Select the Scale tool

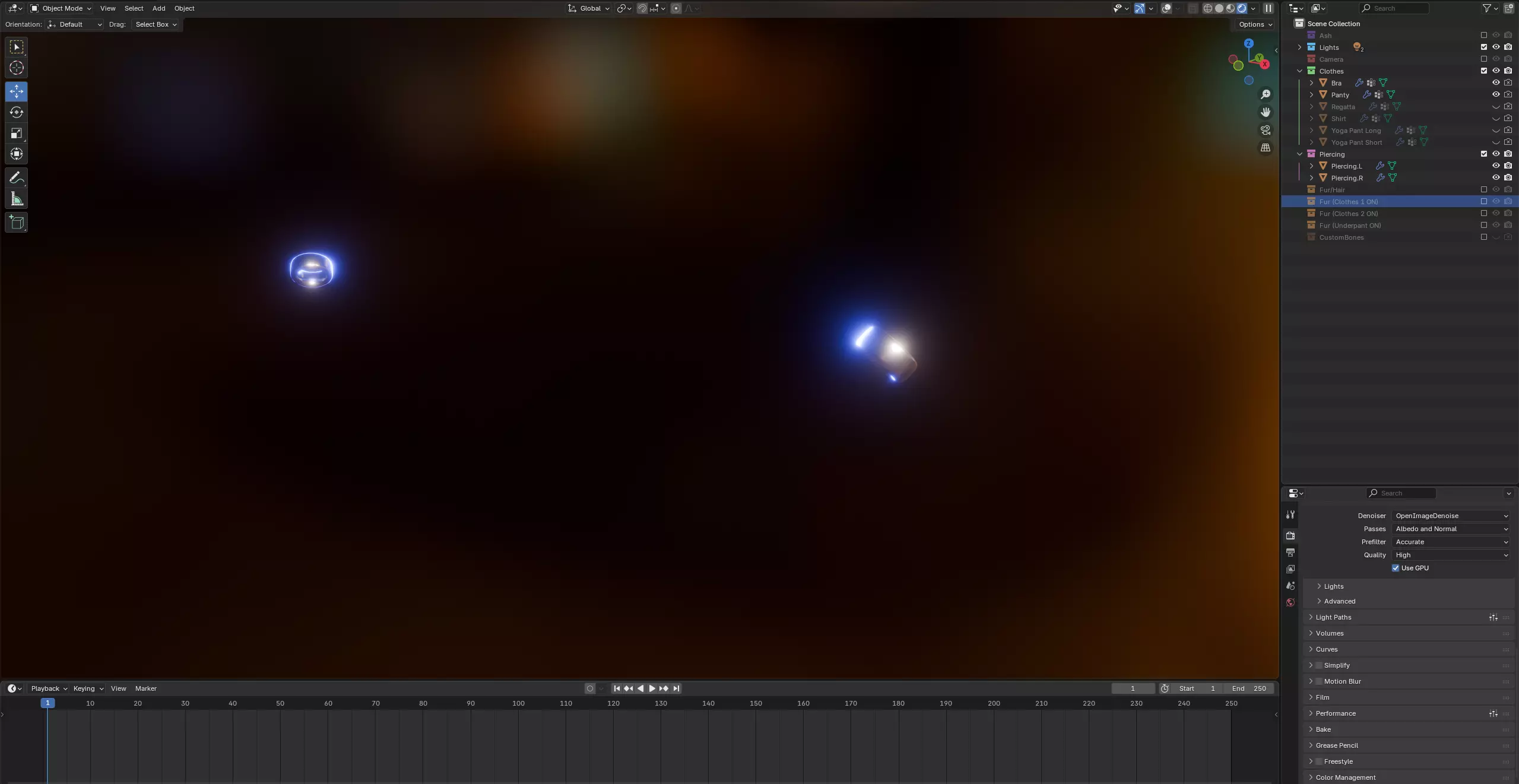tap(17, 133)
